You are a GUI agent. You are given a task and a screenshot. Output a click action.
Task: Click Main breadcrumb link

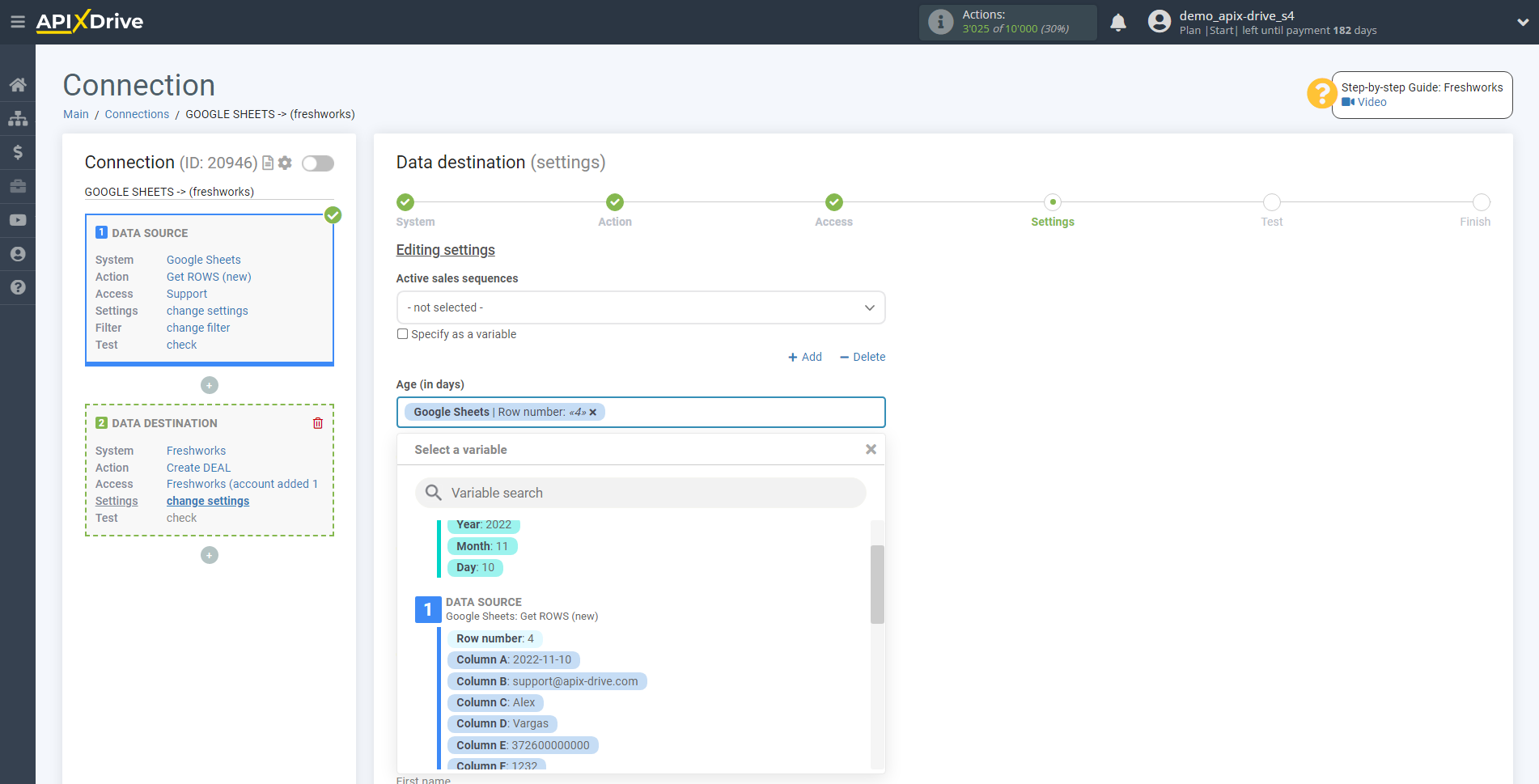pos(76,114)
